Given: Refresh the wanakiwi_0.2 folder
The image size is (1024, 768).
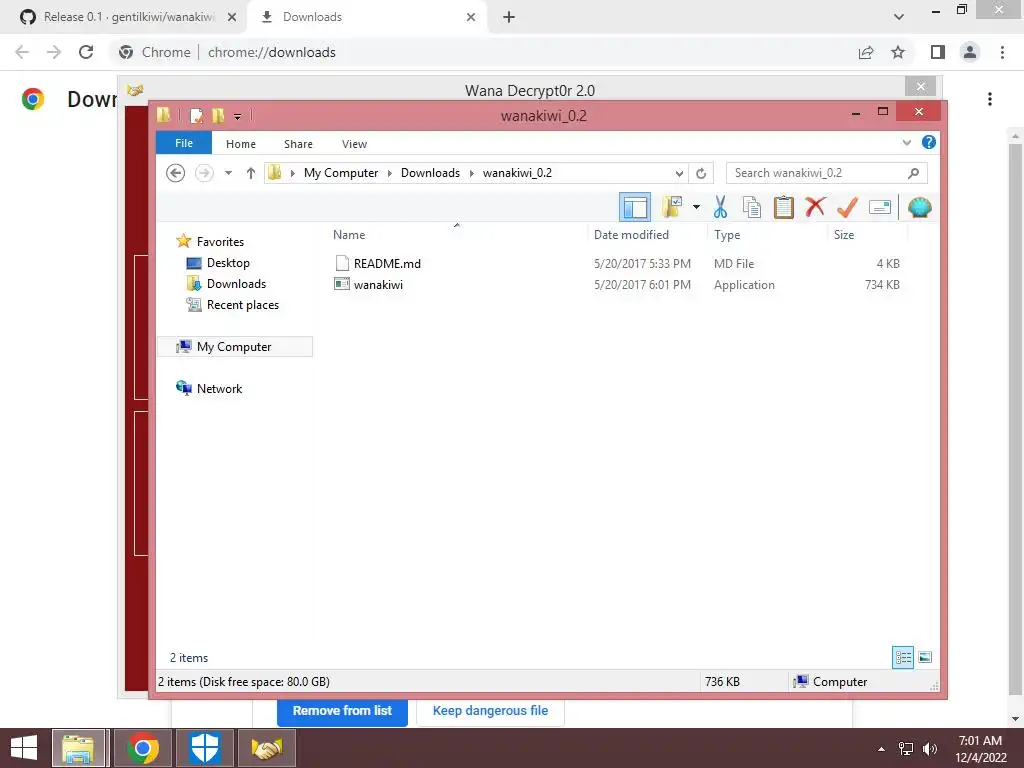Looking at the screenshot, I should click(701, 174).
